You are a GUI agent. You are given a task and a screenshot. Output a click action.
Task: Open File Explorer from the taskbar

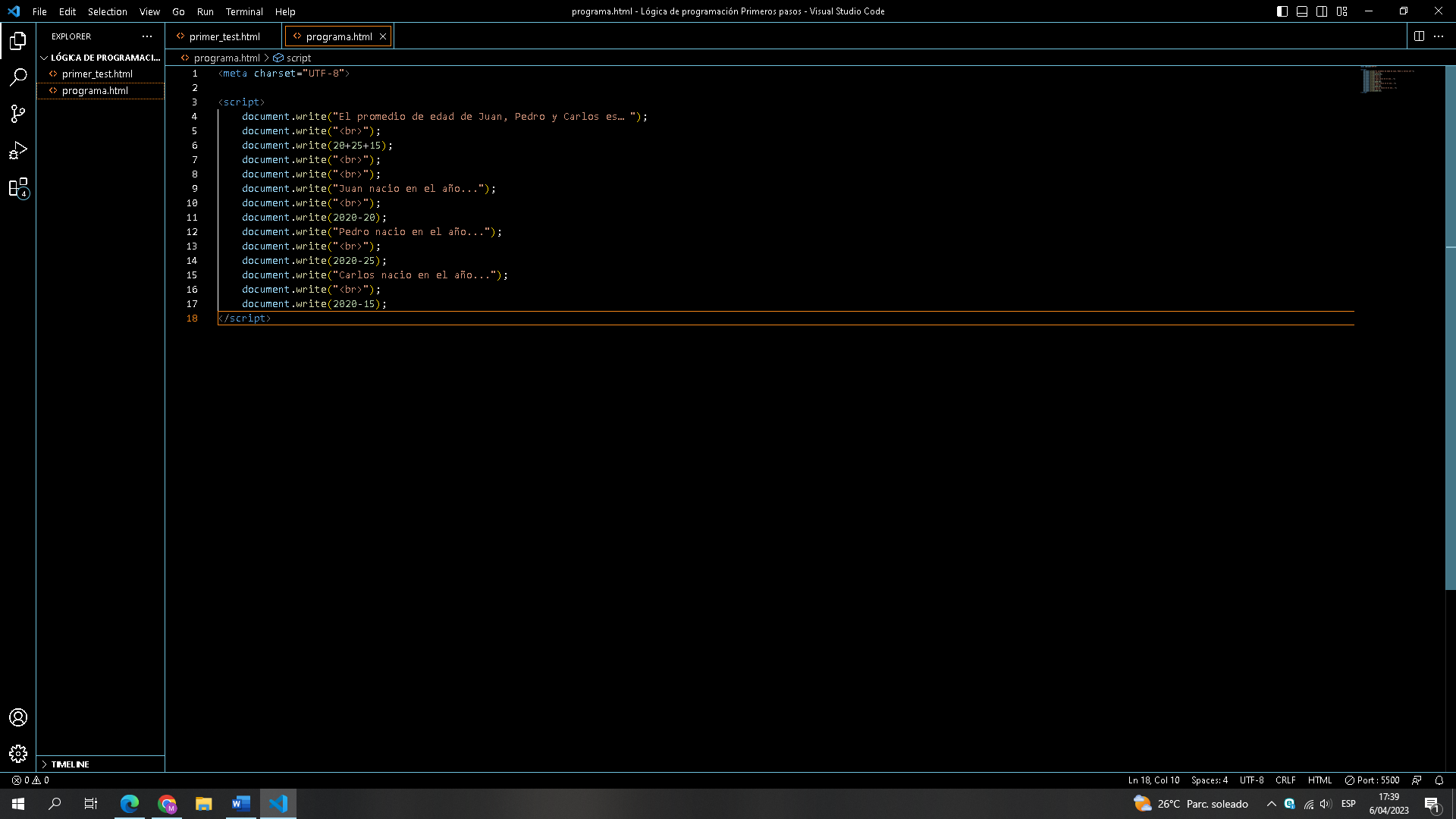click(203, 804)
